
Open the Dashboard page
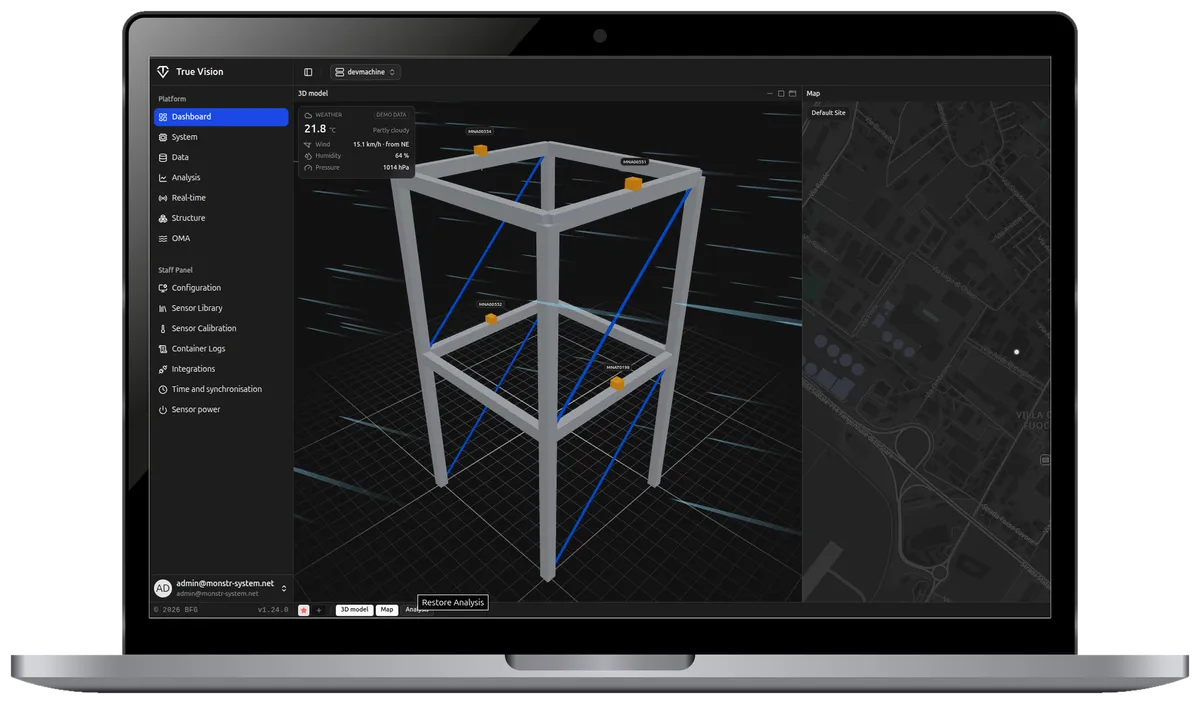tap(221, 117)
